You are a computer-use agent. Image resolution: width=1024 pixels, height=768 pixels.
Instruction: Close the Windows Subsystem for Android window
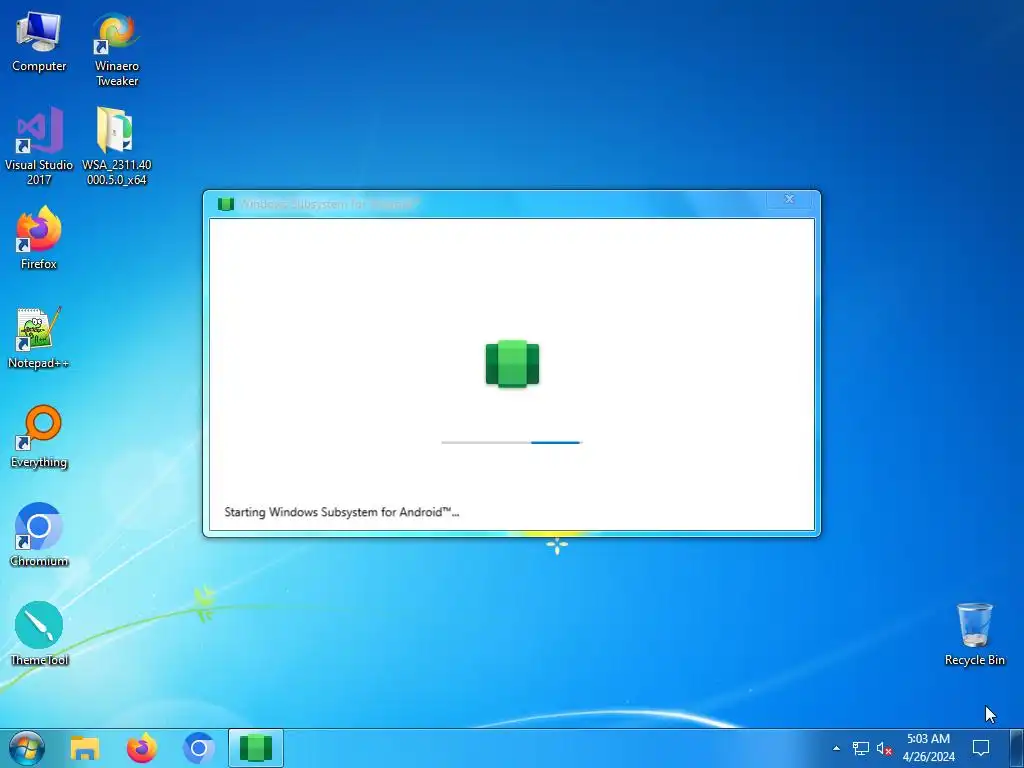(x=789, y=199)
